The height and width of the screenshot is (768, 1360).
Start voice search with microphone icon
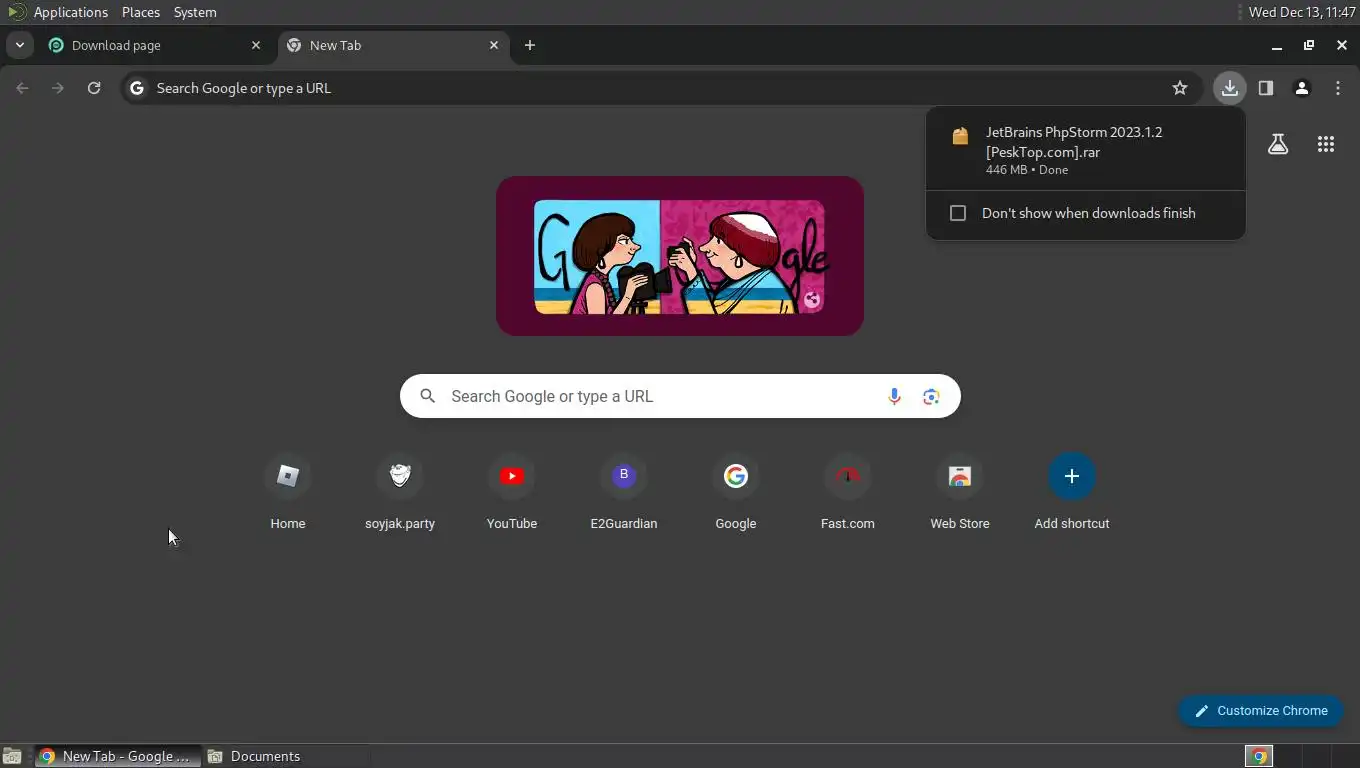tap(894, 396)
